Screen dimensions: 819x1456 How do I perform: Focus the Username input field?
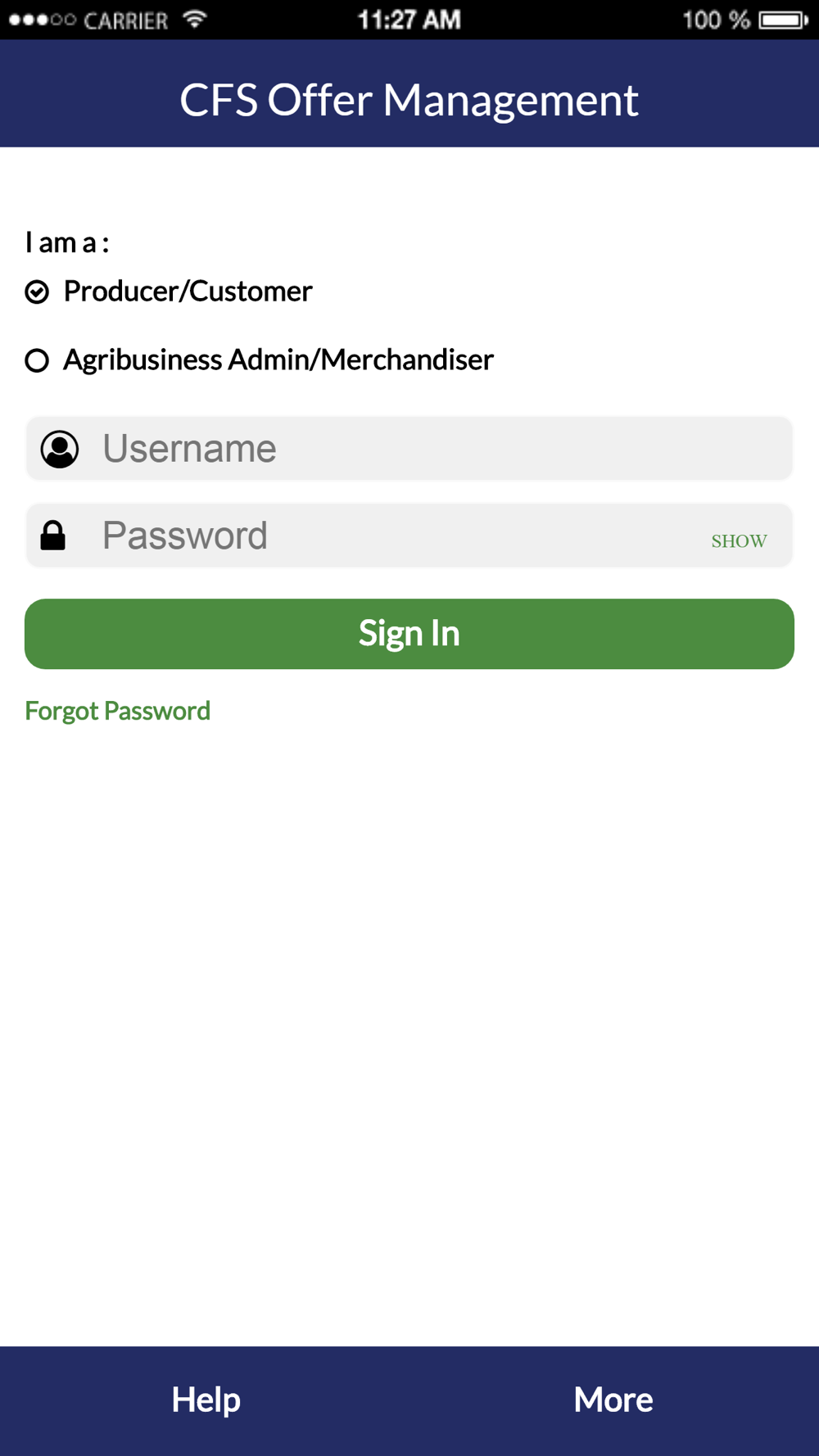point(409,448)
